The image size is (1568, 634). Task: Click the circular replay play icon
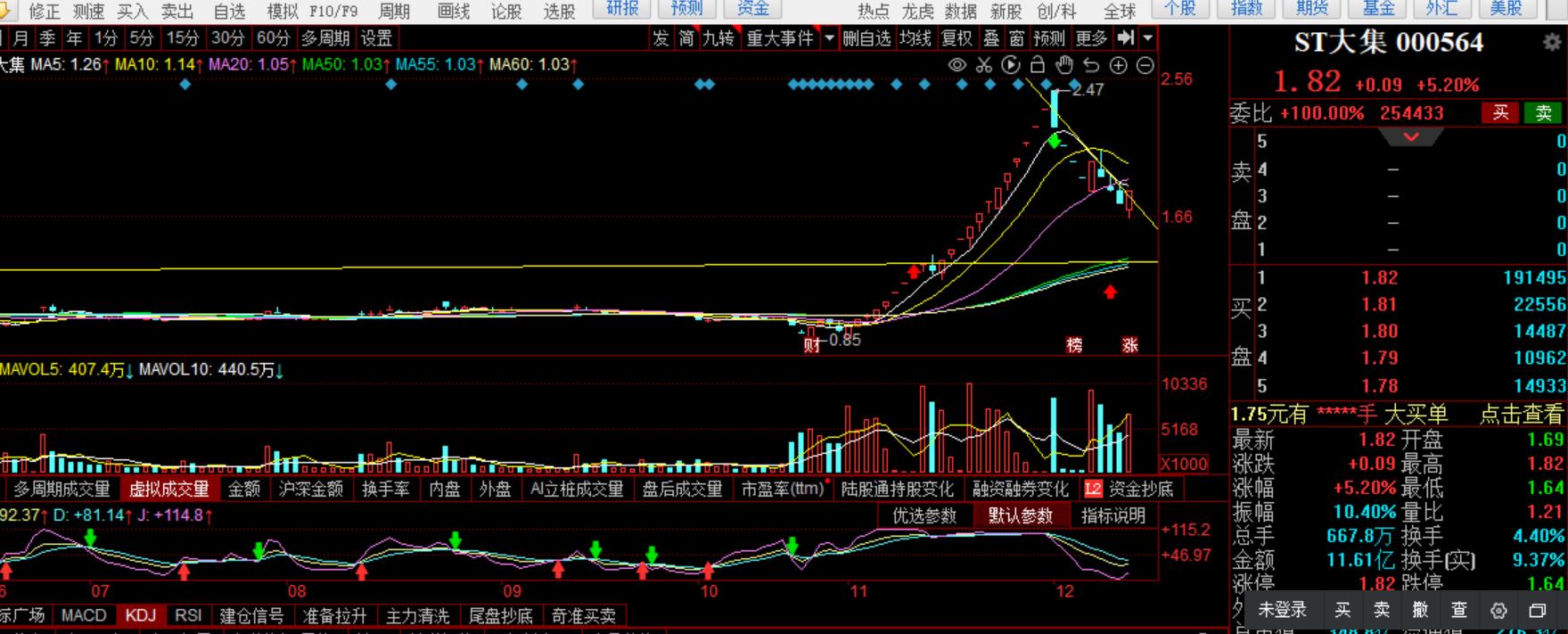point(1011,65)
